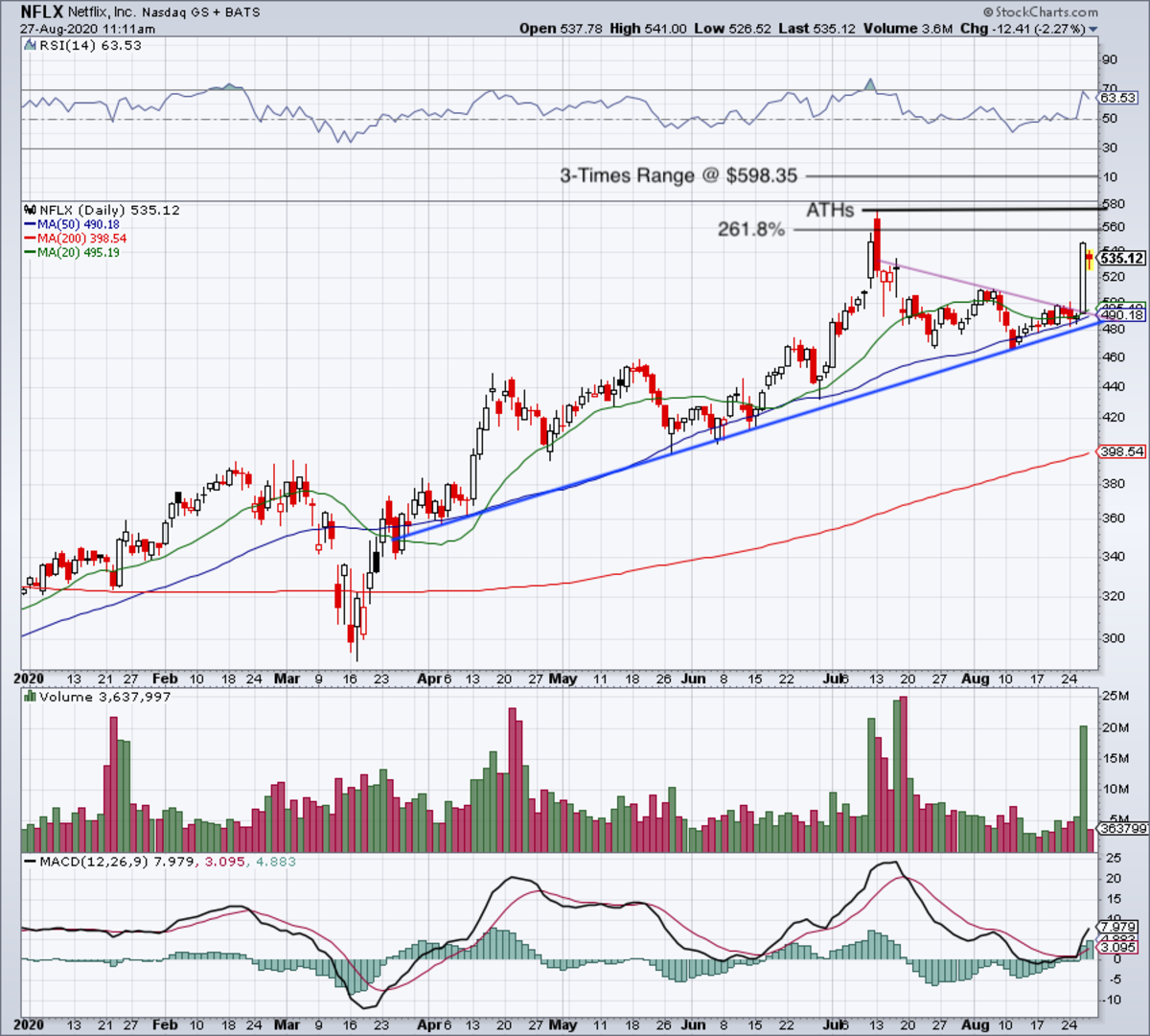The image size is (1150, 1036).
Task: Click the 4.883 histogram value in MACD label
Action: click(x=277, y=863)
